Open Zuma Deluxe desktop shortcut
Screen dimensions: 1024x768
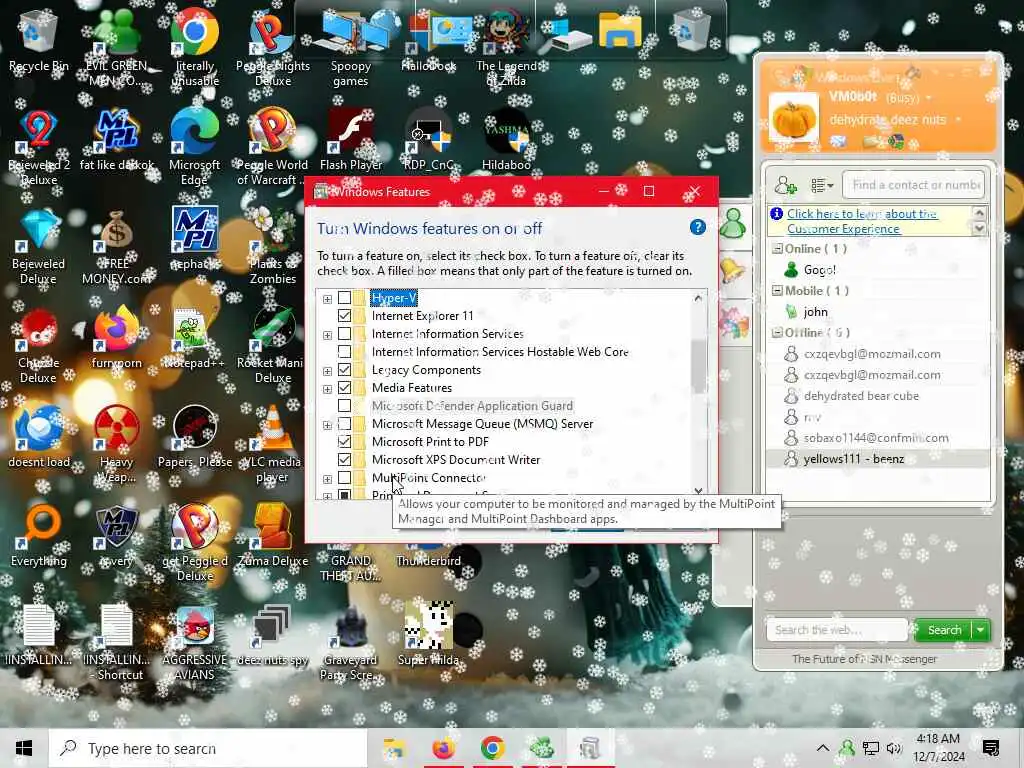pyautogui.click(x=272, y=536)
